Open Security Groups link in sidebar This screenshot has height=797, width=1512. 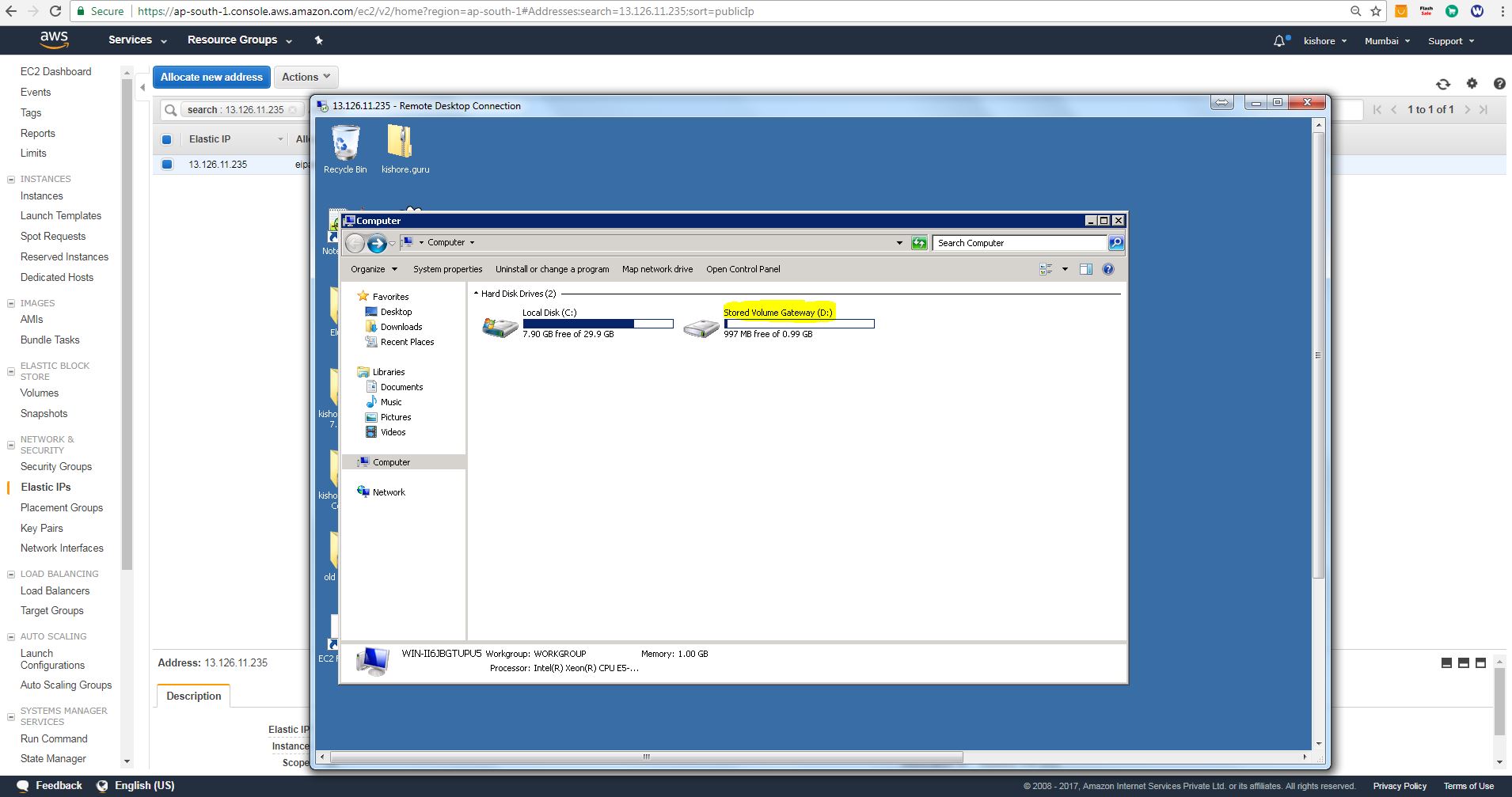point(56,466)
